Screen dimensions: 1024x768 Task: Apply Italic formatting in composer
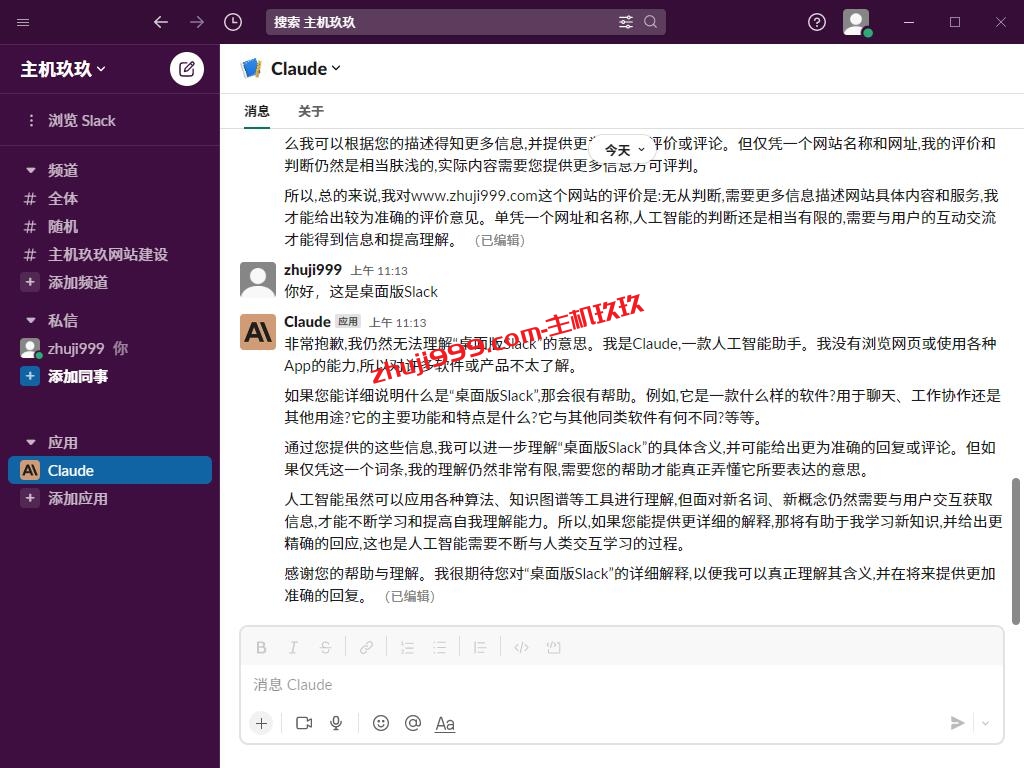(293, 648)
